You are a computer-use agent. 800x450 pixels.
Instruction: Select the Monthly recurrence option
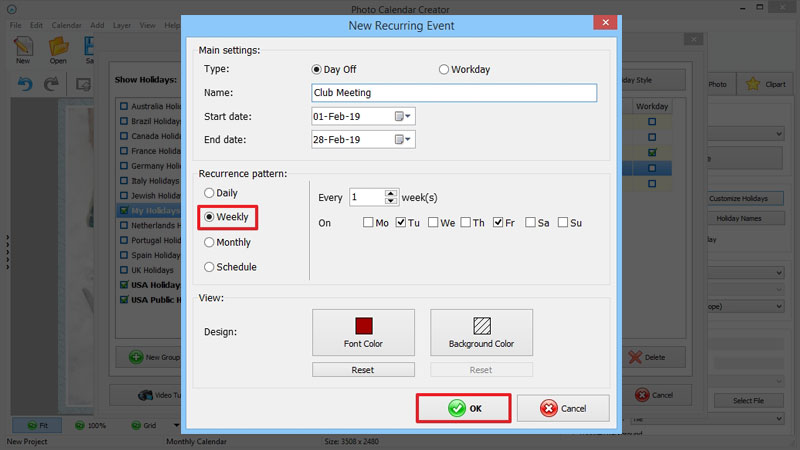click(209, 242)
